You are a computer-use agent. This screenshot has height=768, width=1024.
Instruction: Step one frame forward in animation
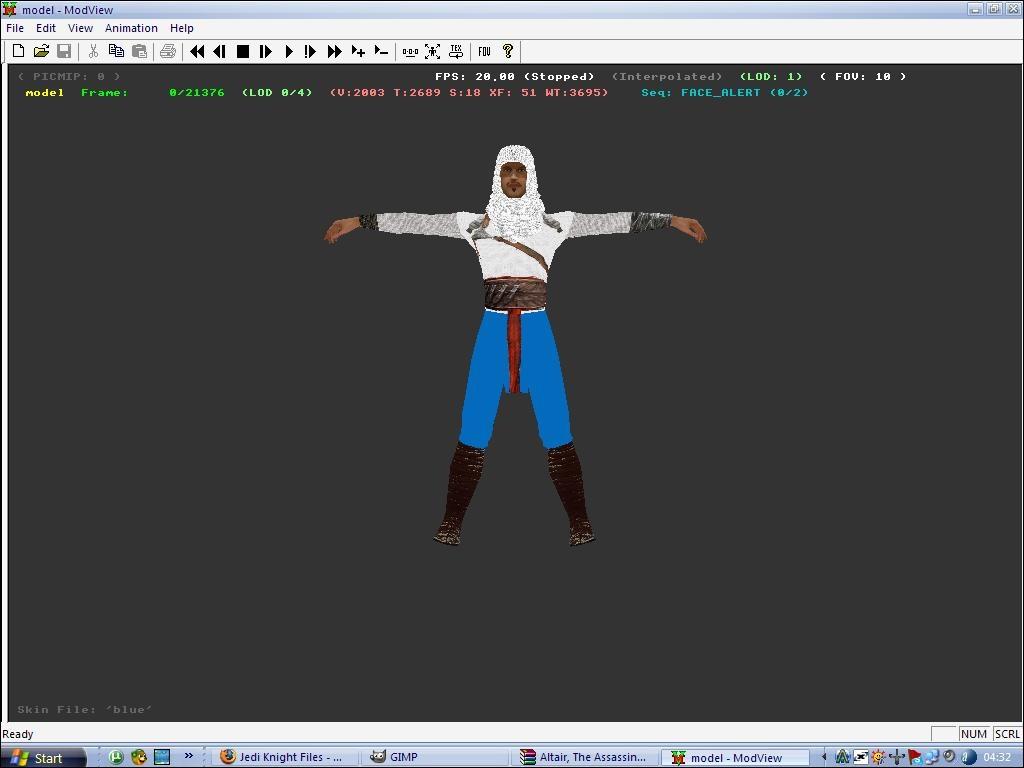pos(265,51)
